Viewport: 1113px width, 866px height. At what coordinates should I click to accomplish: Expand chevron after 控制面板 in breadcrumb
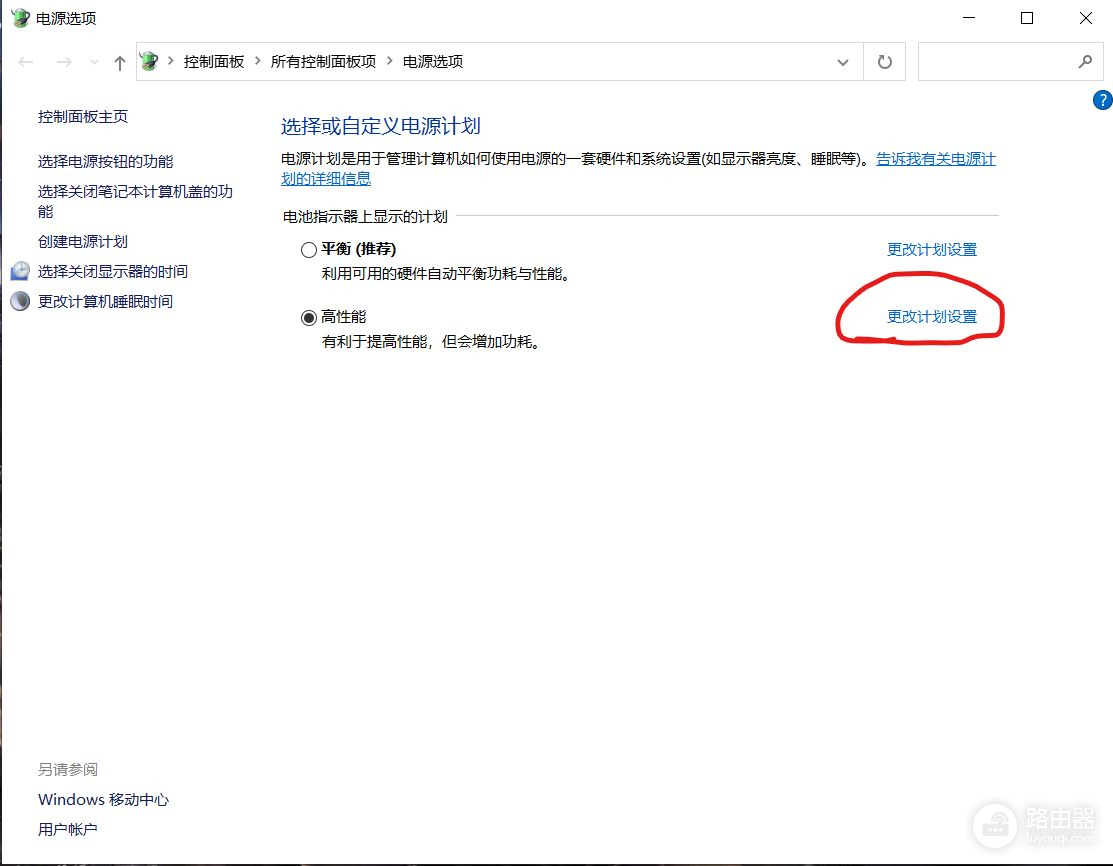coord(257,62)
